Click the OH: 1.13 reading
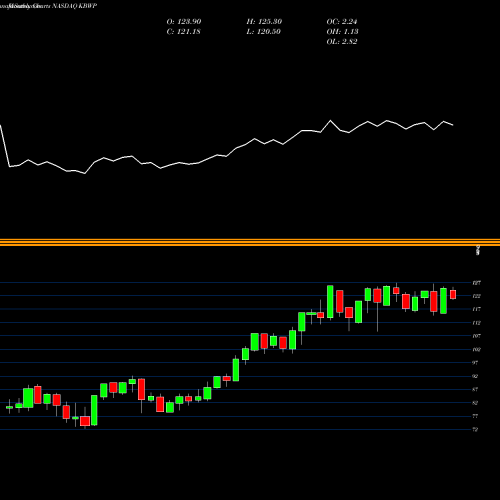Screen dimensions: 500x500 click(342, 32)
